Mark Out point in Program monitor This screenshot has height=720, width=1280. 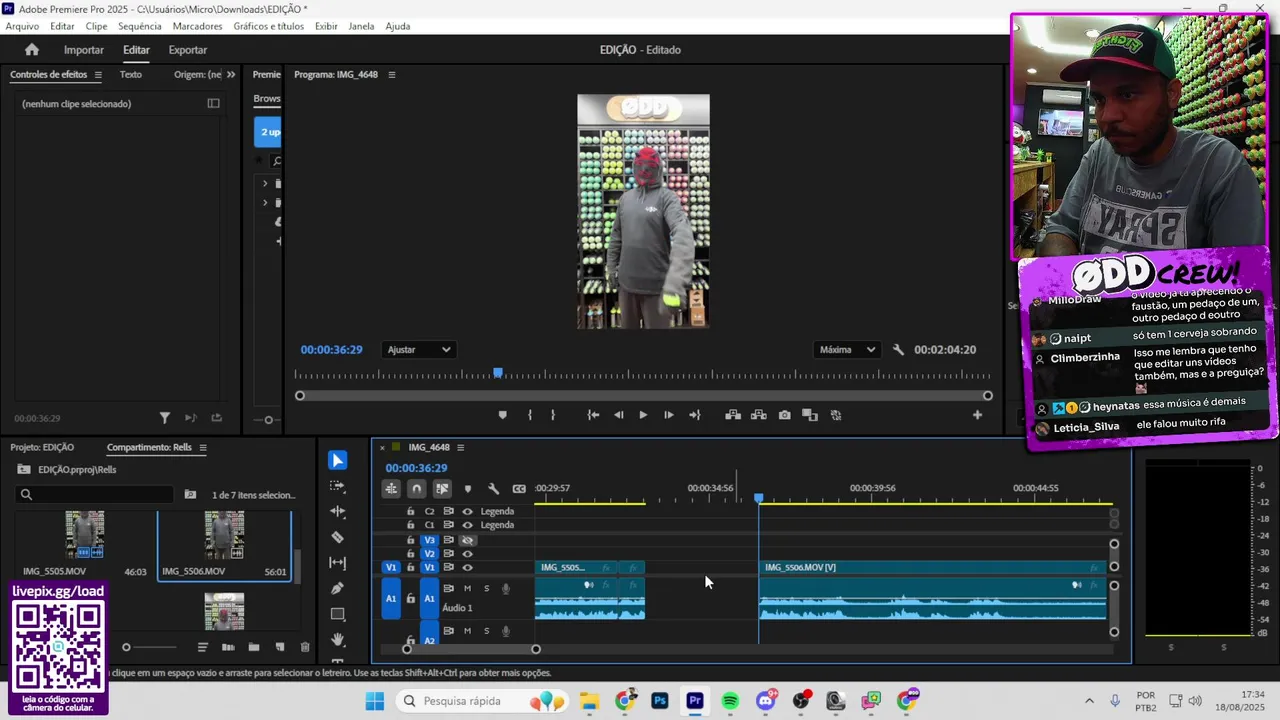(553, 415)
